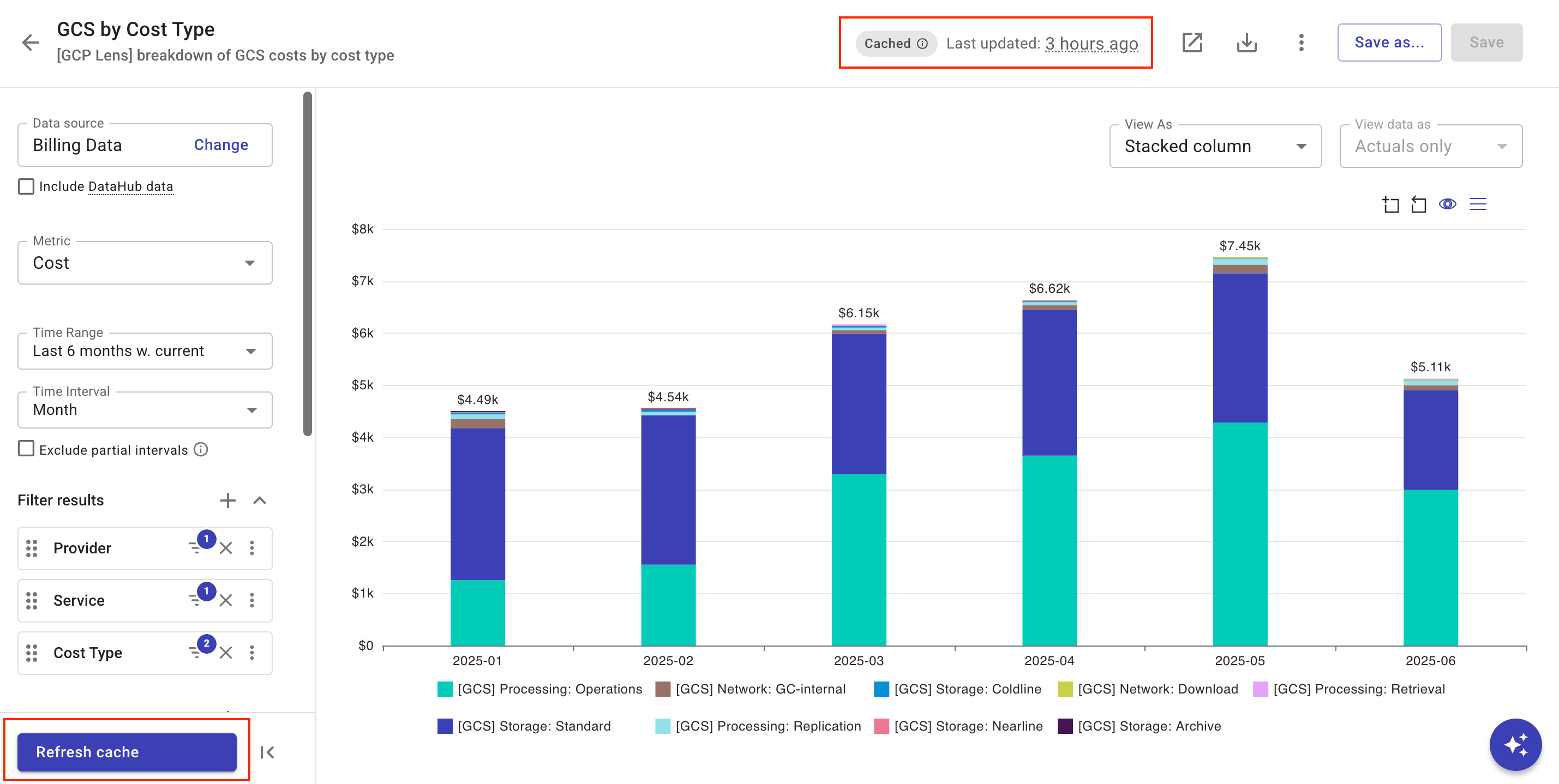Click the Cached info icon

click(922, 44)
